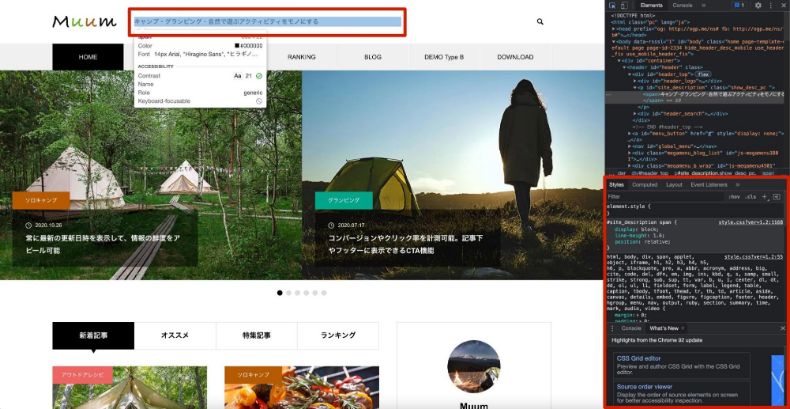Collapse the body element in DOM tree
Screen dimensions: 790x409
point(614,41)
